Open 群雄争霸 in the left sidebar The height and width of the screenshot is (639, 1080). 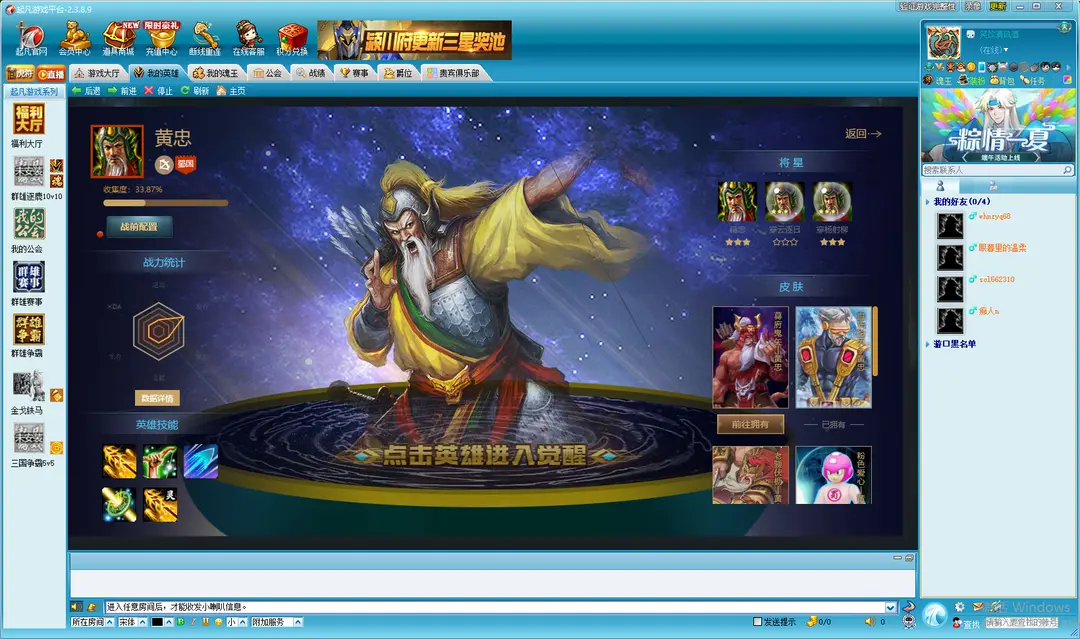[28, 336]
